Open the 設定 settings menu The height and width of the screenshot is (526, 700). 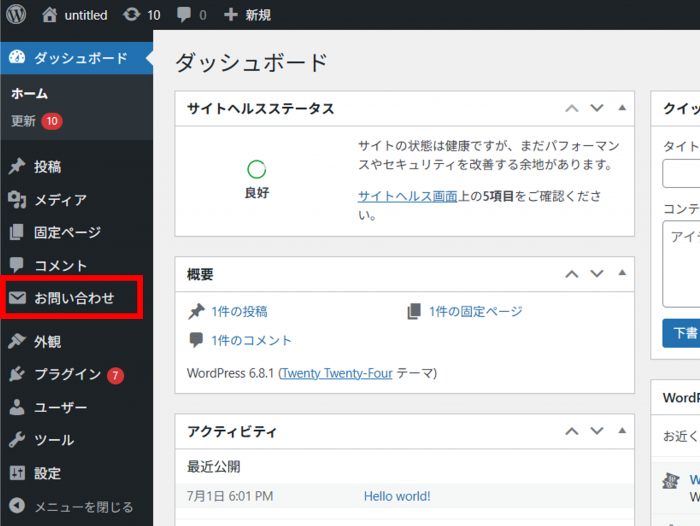click(47, 474)
